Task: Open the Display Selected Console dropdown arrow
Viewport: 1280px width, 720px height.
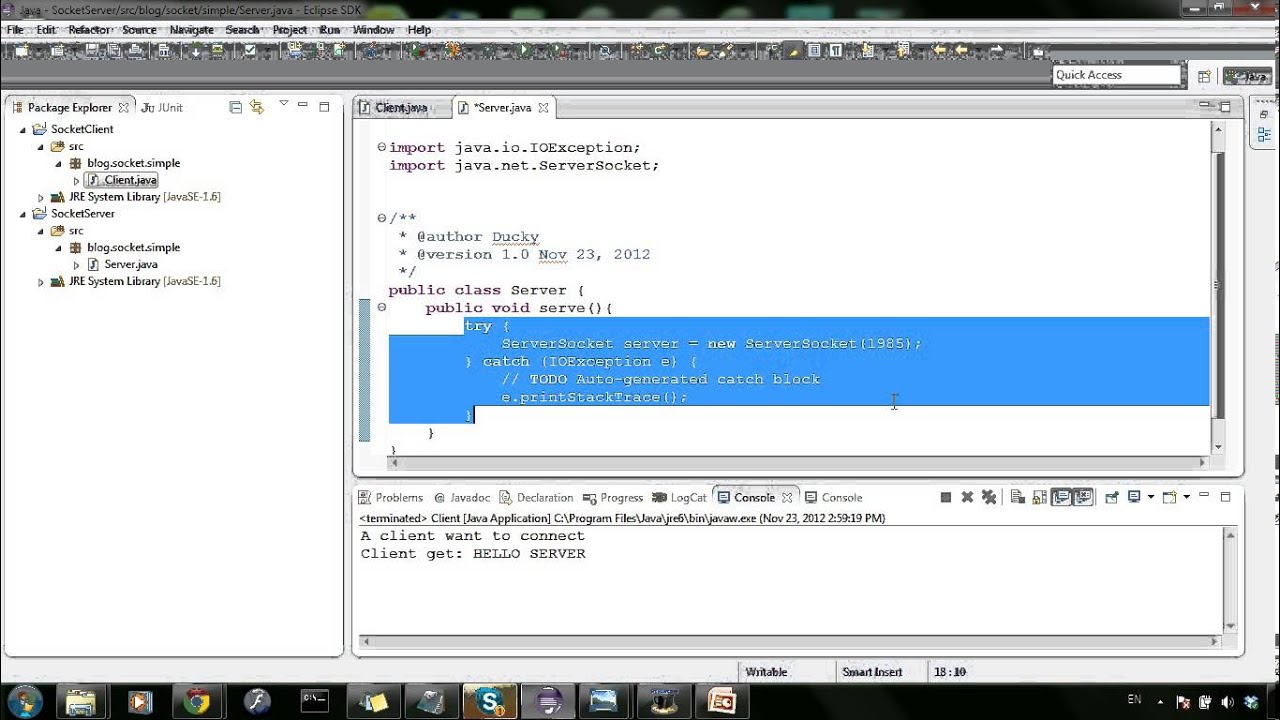Action: coord(1150,497)
